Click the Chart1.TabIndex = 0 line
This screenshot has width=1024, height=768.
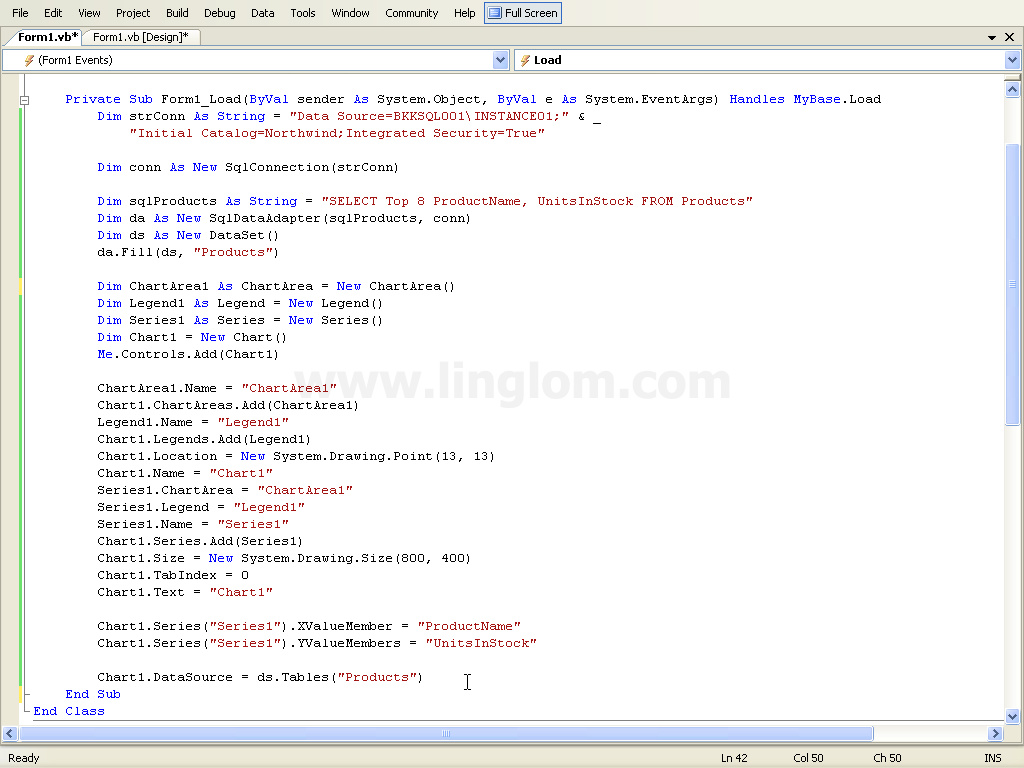tap(173, 575)
